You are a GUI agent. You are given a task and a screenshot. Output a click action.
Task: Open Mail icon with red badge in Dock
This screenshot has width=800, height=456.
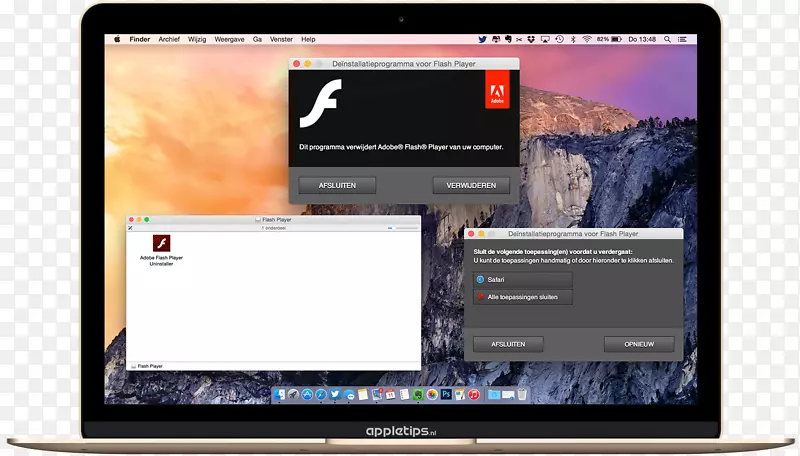(x=377, y=394)
